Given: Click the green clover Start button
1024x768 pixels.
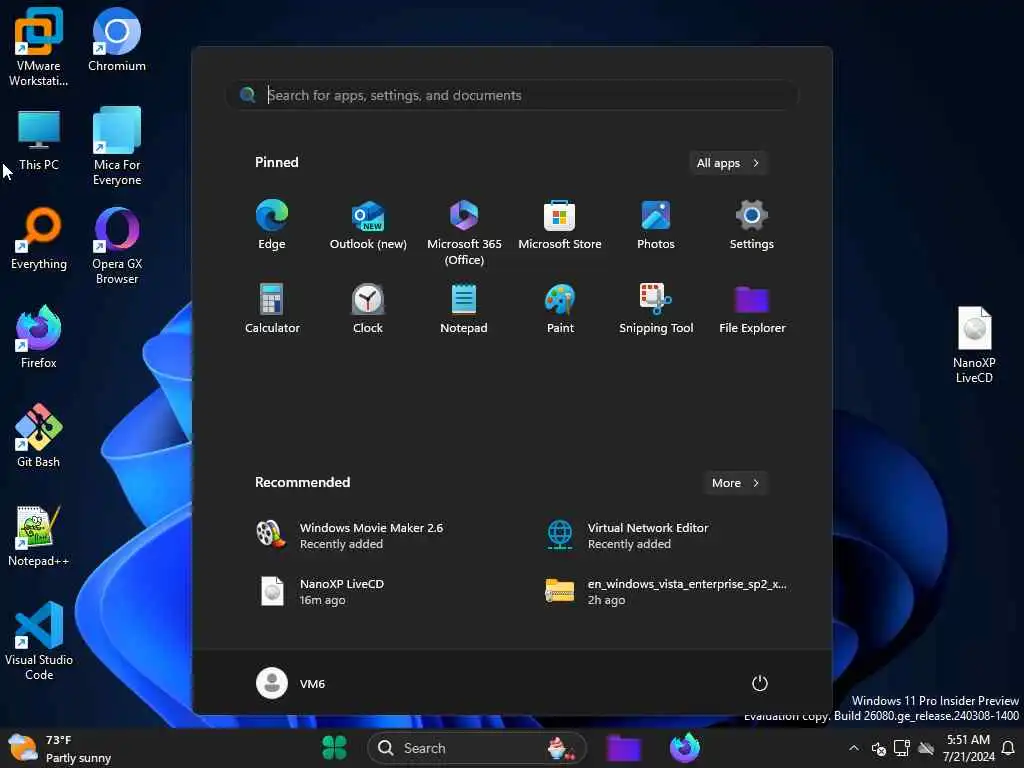Looking at the screenshot, I should pyautogui.click(x=334, y=748).
